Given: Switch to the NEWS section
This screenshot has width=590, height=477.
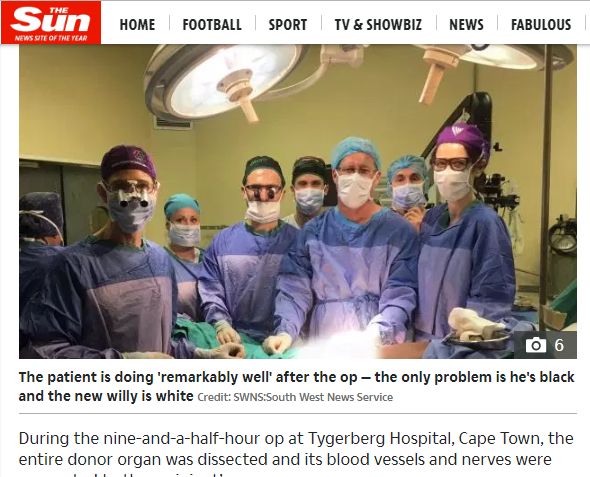Looking at the screenshot, I should tap(466, 25).
